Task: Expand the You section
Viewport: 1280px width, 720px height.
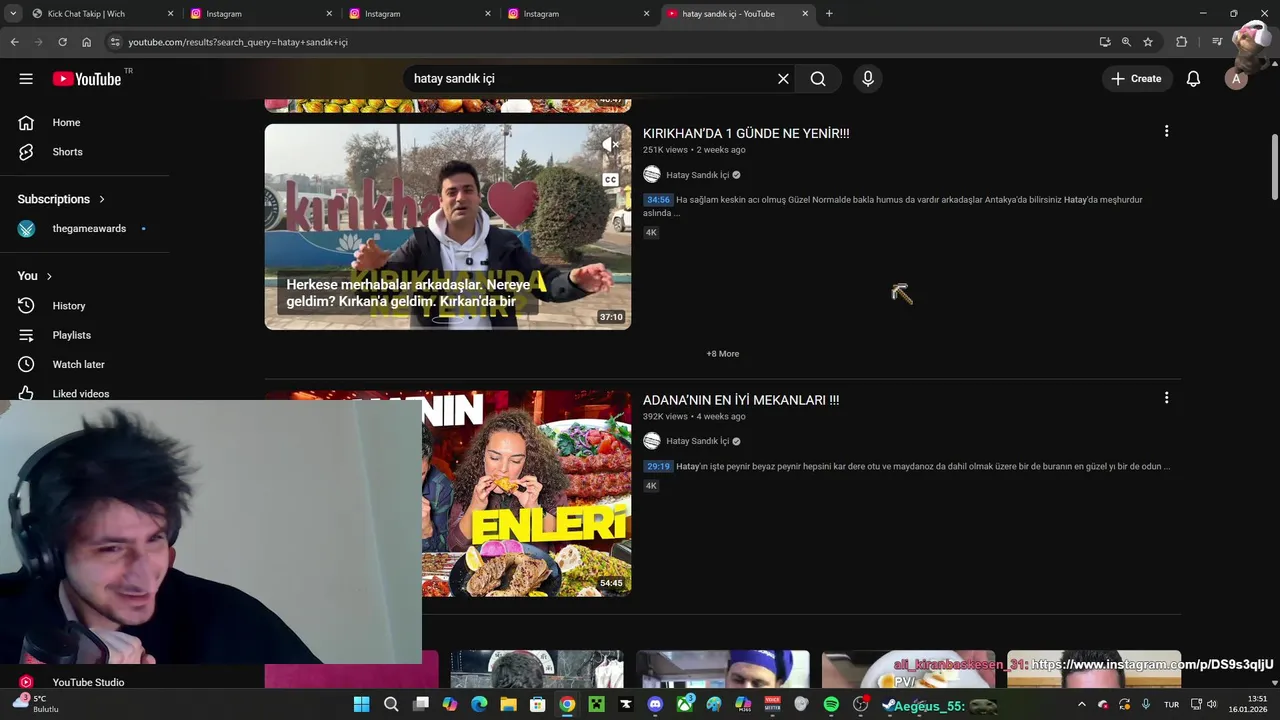Action: [35, 276]
